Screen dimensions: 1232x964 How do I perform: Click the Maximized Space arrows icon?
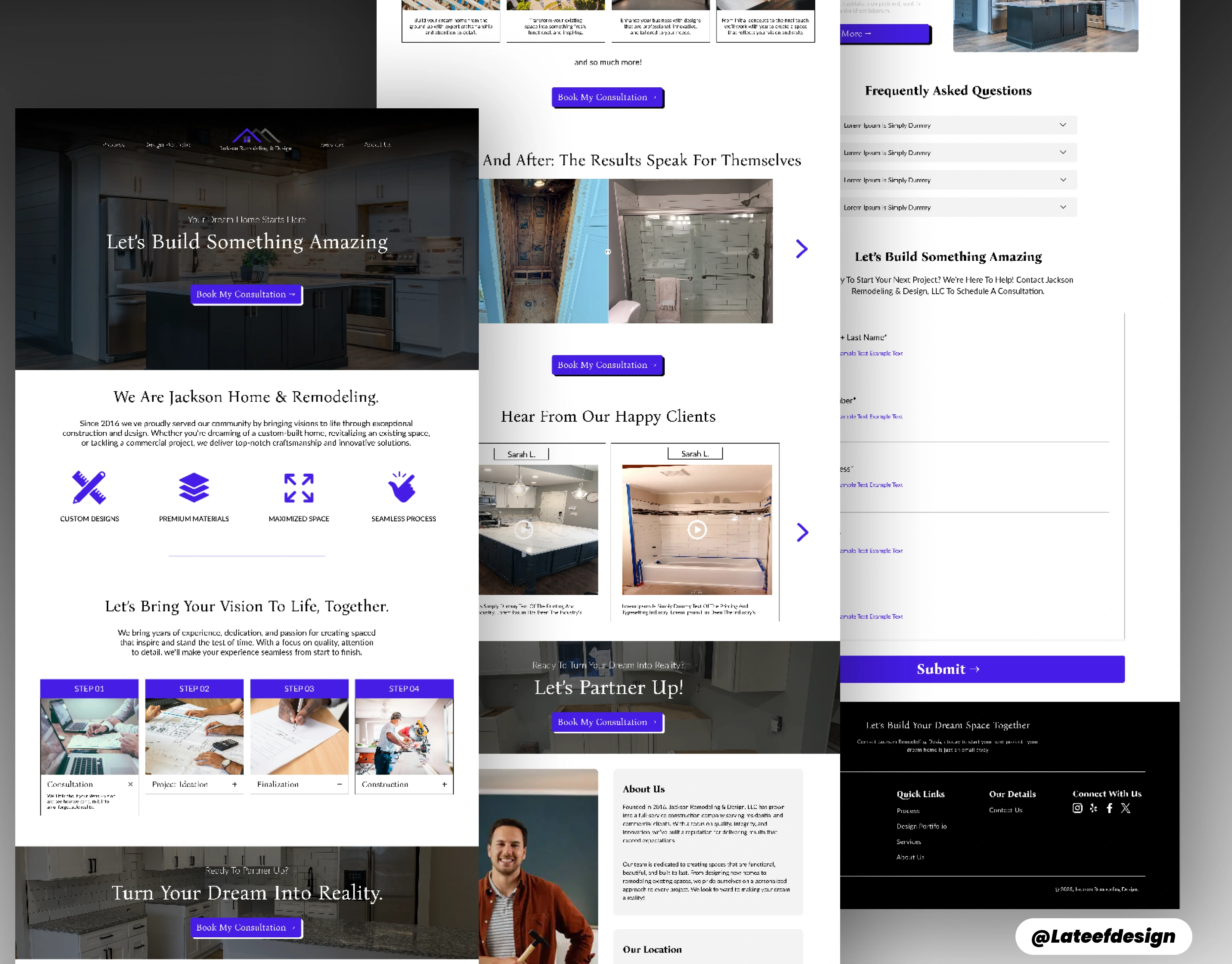coord(298,488)
